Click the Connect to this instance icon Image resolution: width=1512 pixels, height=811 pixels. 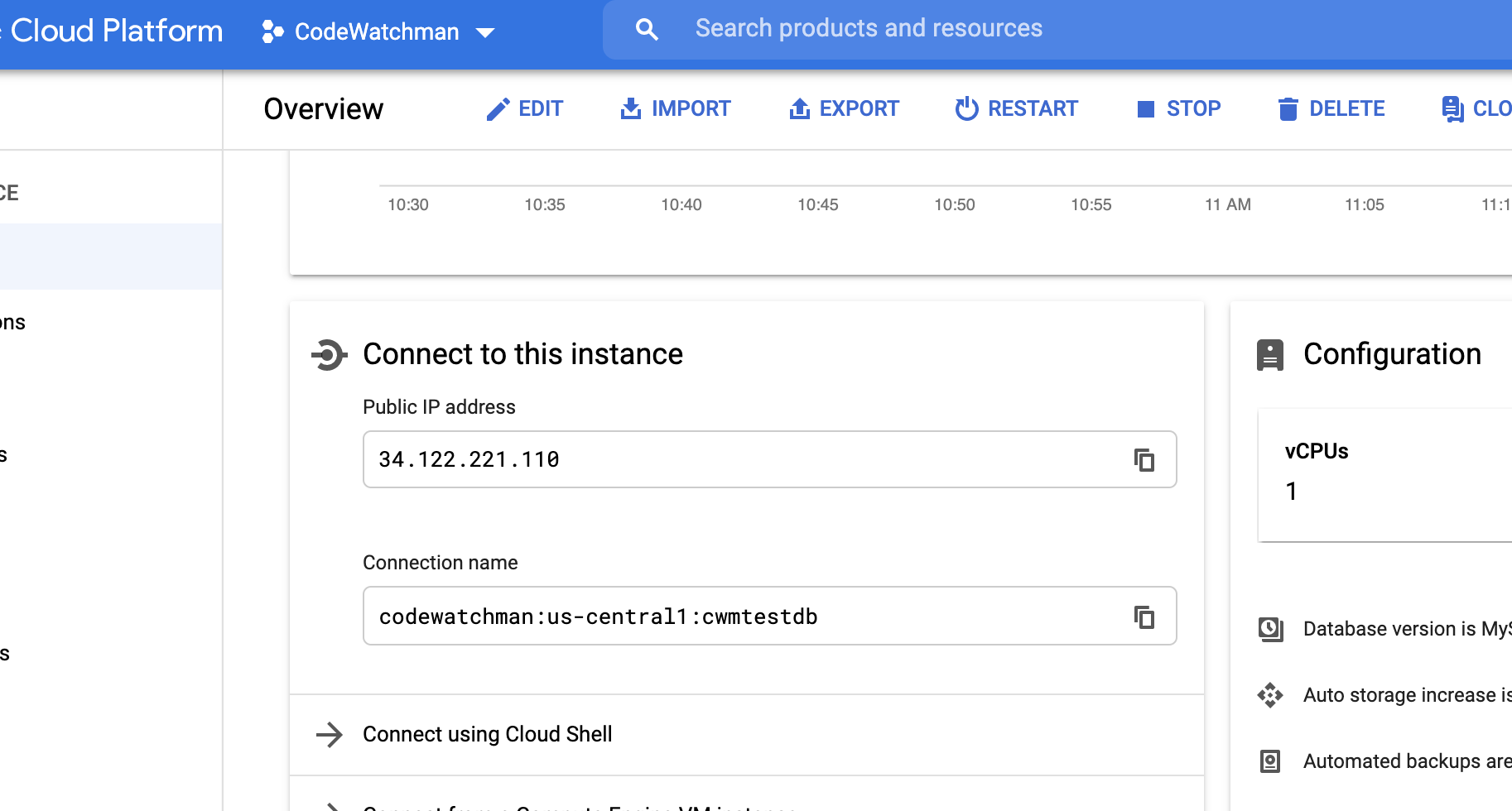click(x=329, y=355)
